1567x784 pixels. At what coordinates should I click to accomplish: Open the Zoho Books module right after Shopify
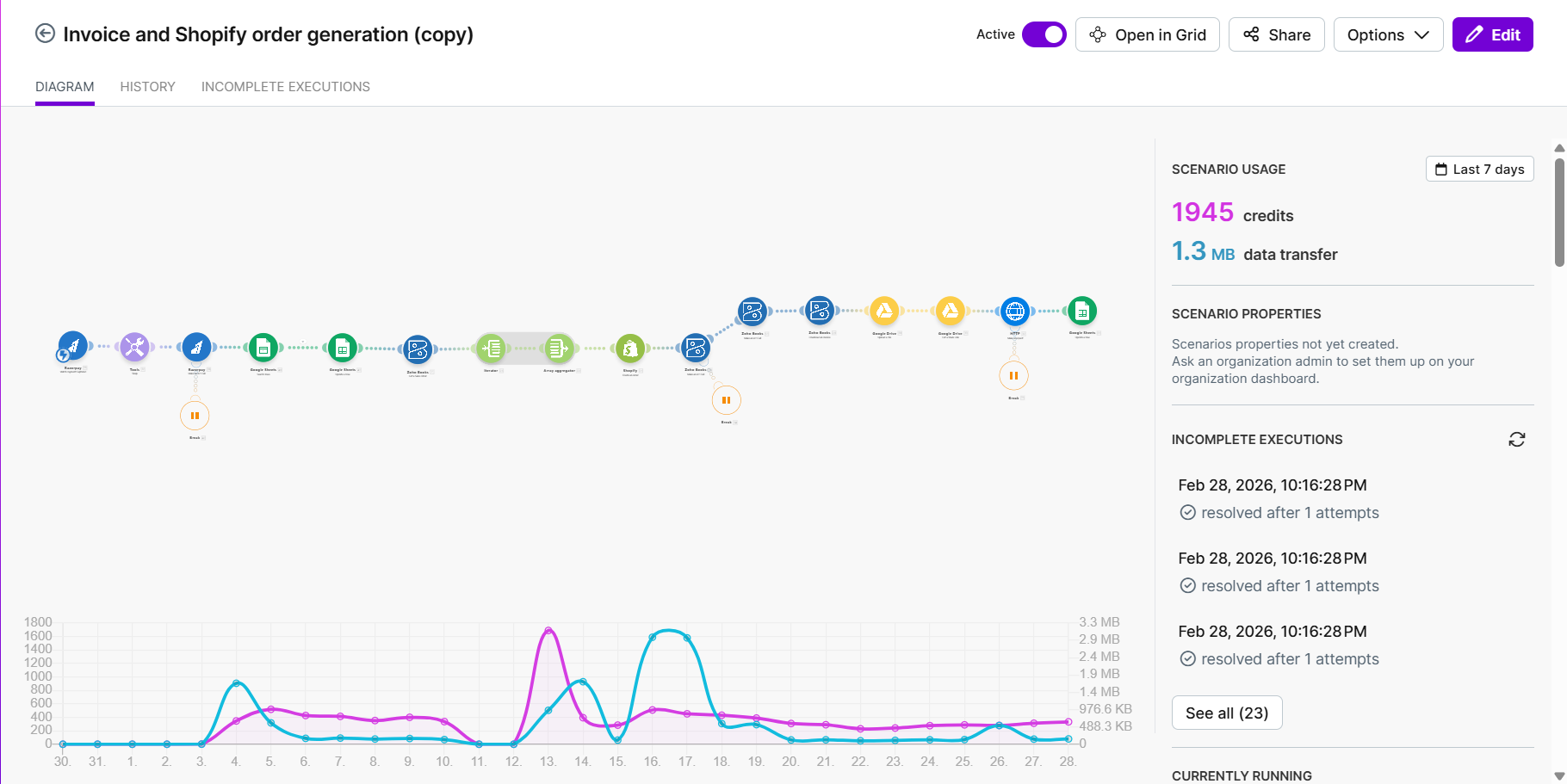click(696, 348)
